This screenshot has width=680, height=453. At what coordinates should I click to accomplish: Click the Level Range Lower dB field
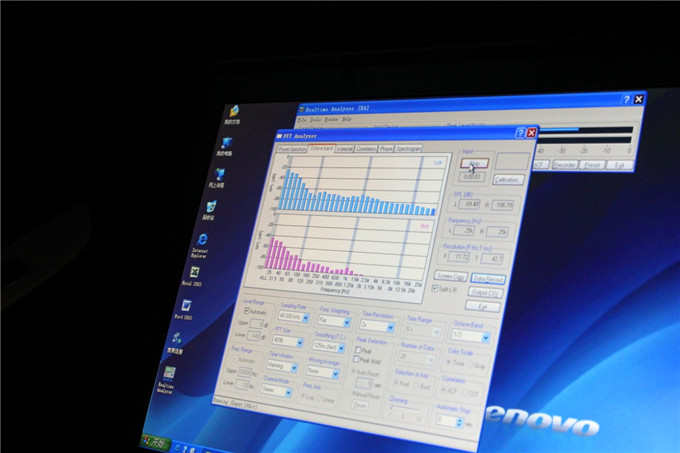253,336
